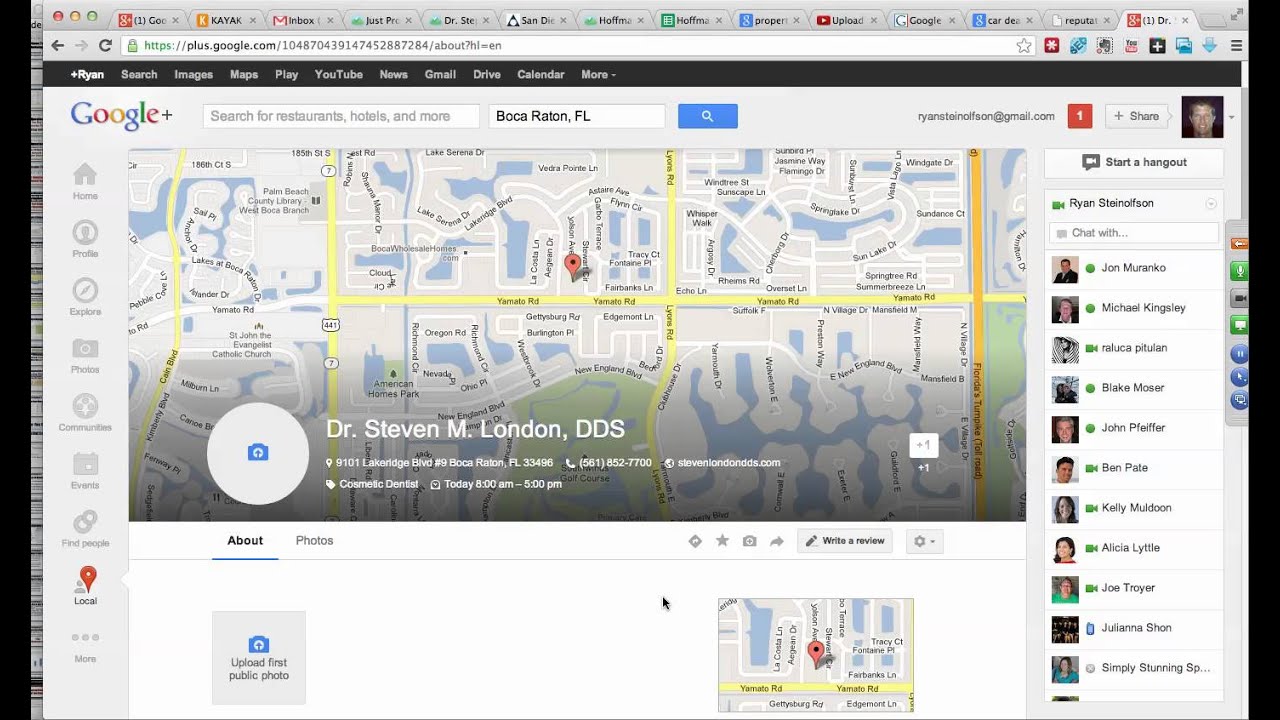Reload the page
1280x720 pixels.
point(105,45)
